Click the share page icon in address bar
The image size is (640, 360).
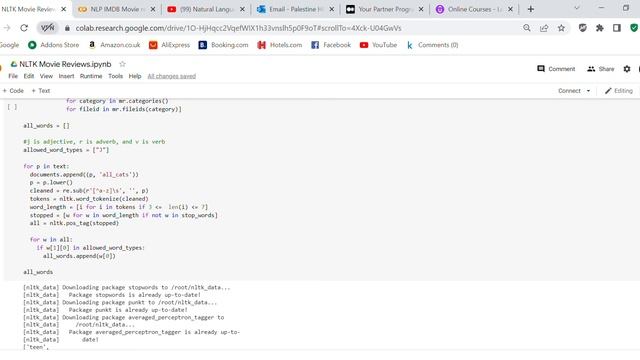(x=544, y=28)
